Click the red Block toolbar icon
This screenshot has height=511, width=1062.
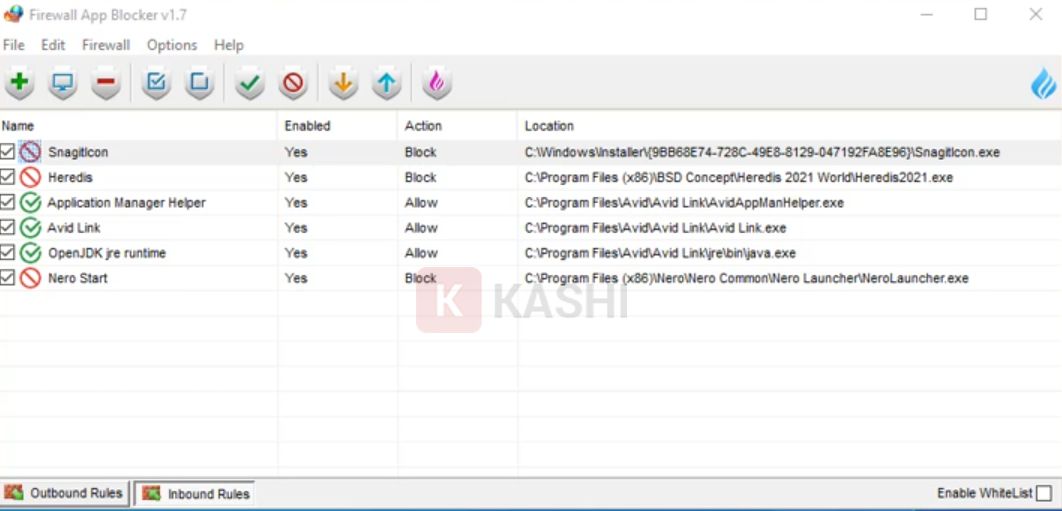[x=293, y=84]
